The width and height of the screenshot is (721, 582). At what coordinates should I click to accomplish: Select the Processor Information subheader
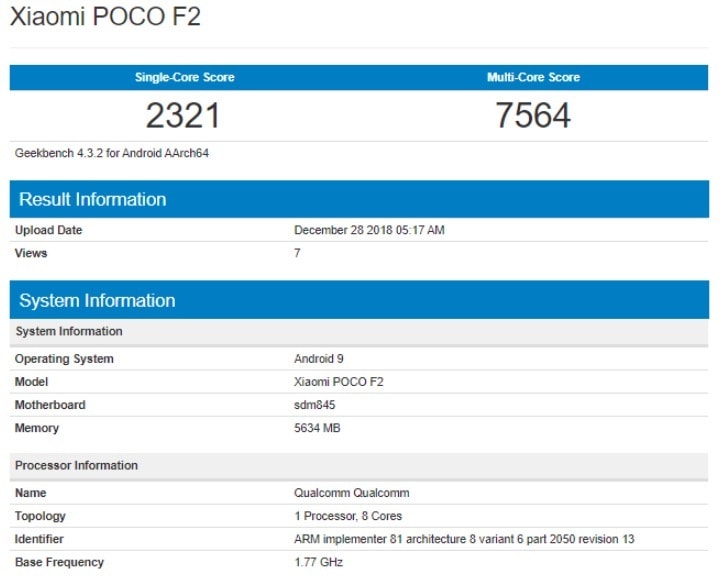359,466
